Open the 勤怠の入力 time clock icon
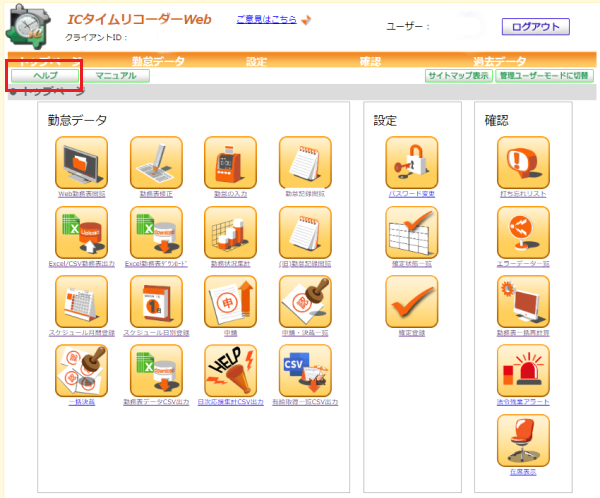The width and height of the screenshot is (600, 498). point(230,163)
